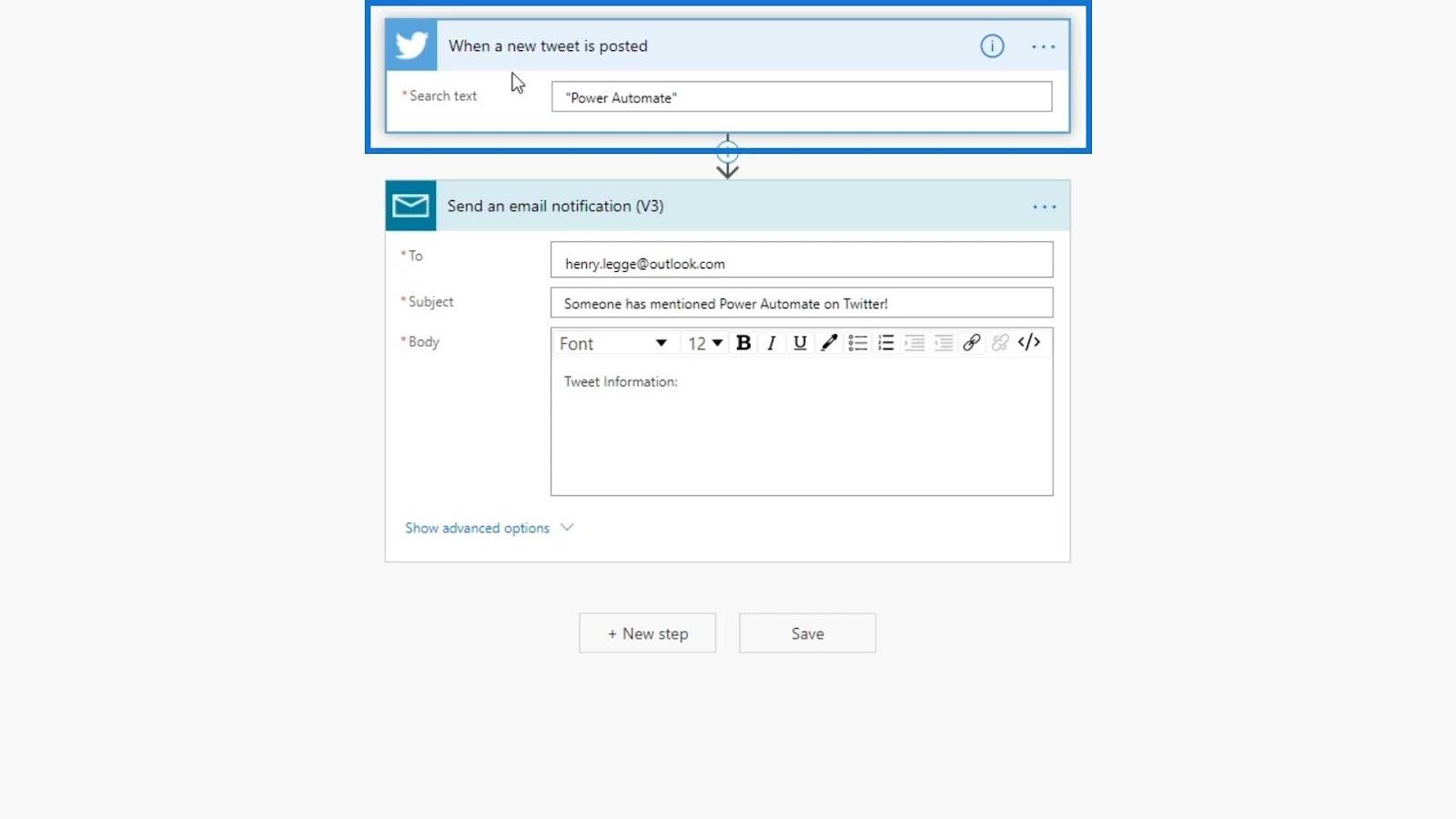The height and width of the screenshot is (819, 1456).
Task: Open the ellipsis menu on email action
Action: (1045, 207)
